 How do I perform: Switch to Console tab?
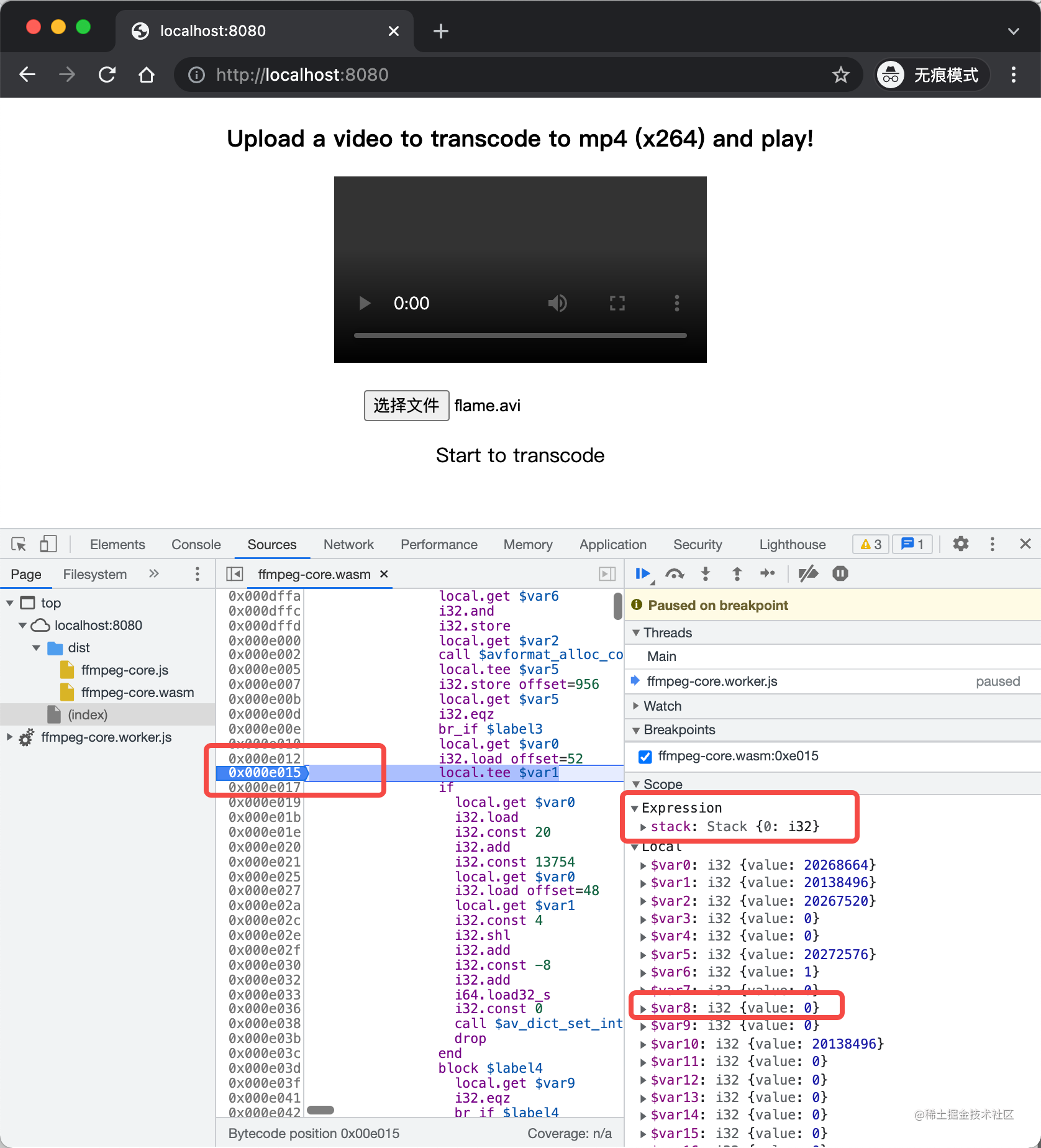pos(196,544)
